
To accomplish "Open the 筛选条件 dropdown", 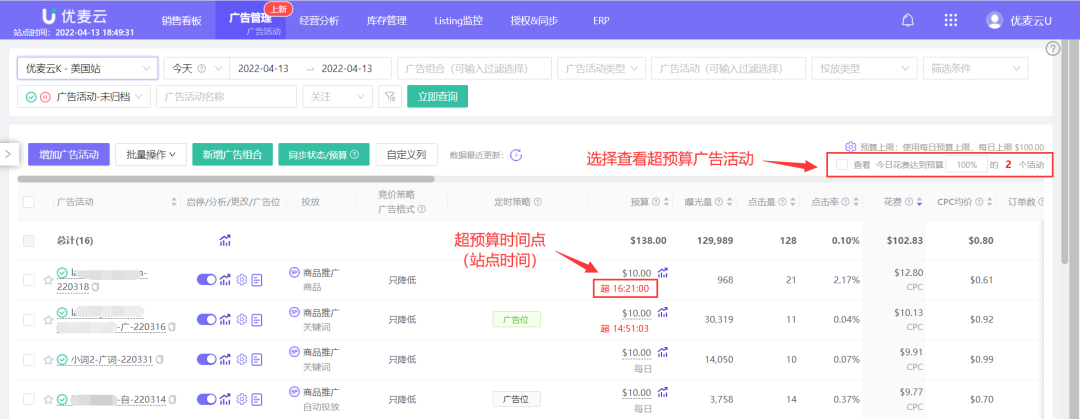I will click(975, 68).
